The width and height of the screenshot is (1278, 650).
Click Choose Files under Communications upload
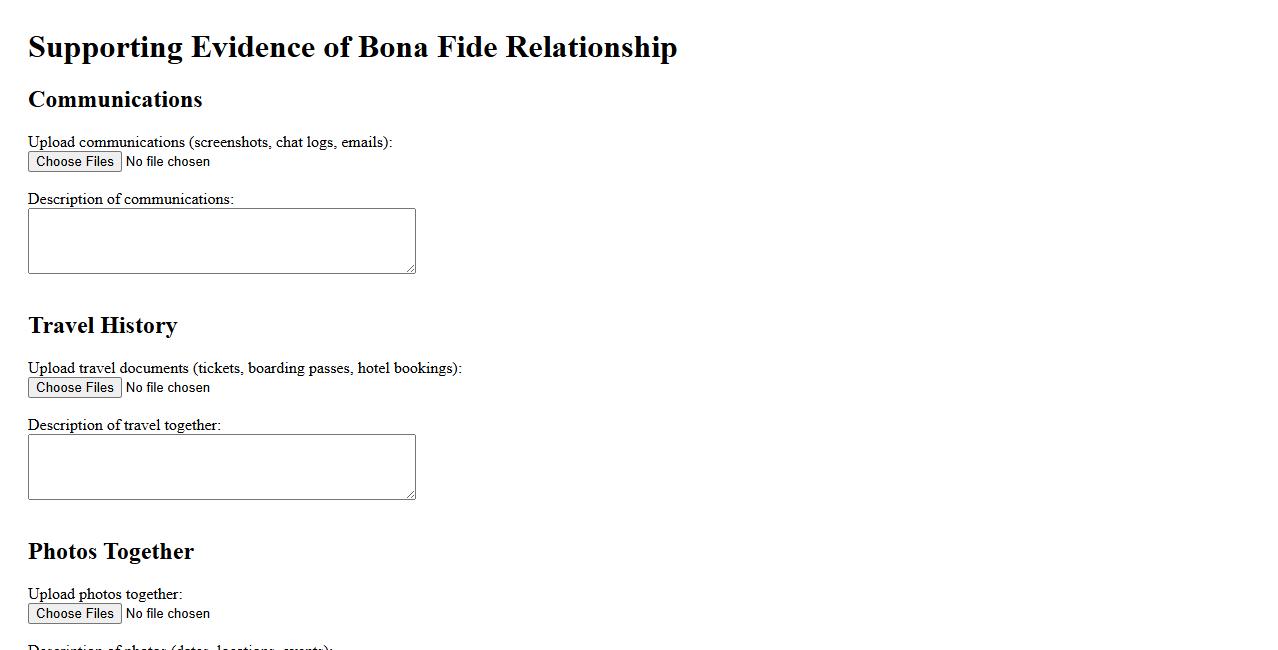(x=75, y=162)
